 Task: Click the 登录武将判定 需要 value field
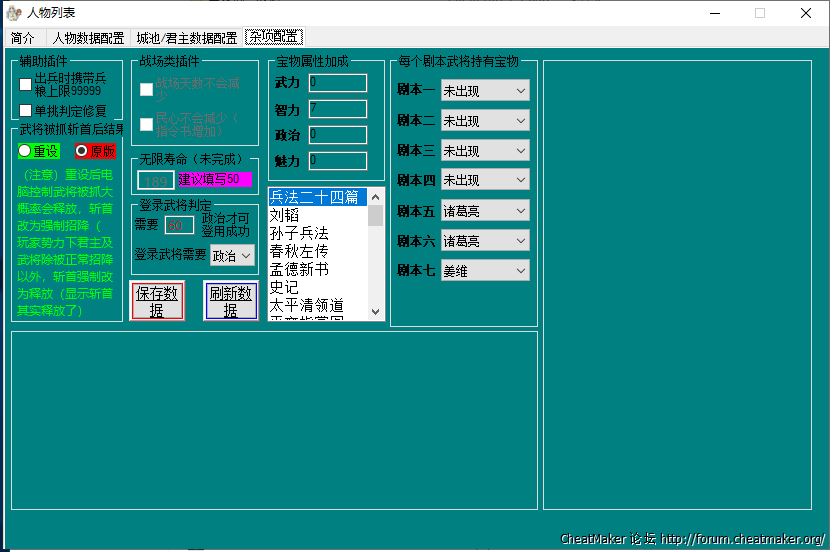[179, 225]
